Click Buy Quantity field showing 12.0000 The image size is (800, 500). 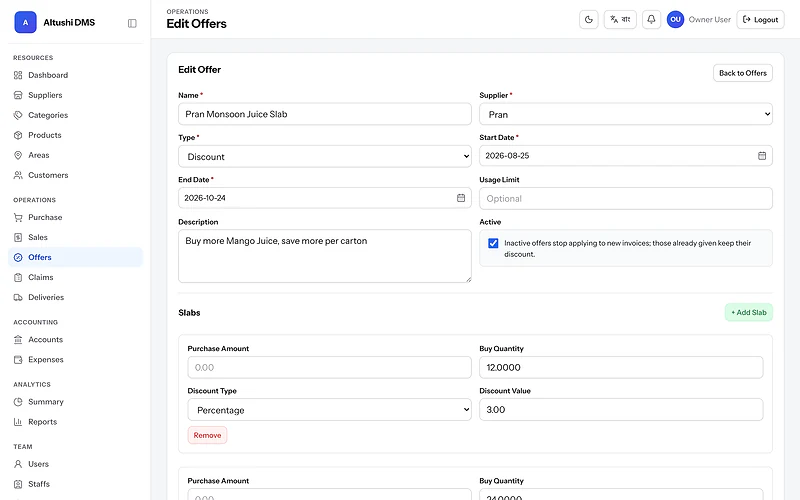coord(621,367)
